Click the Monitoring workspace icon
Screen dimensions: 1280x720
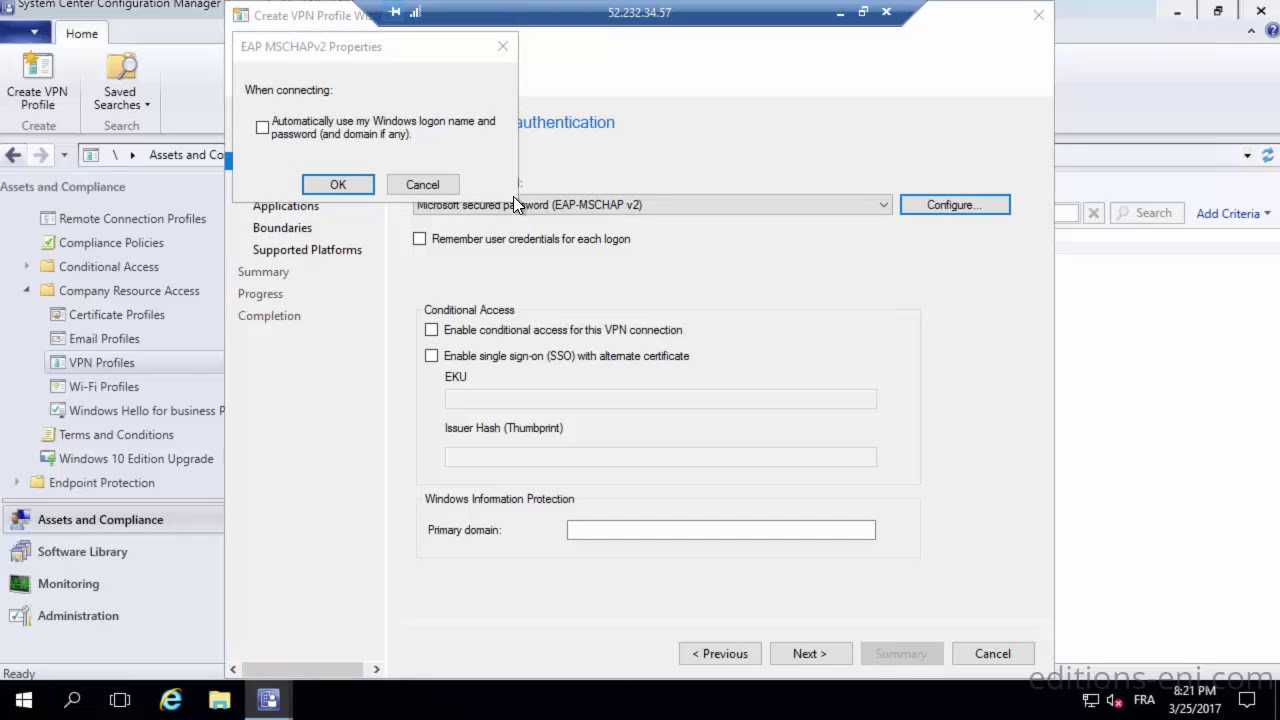20,583
